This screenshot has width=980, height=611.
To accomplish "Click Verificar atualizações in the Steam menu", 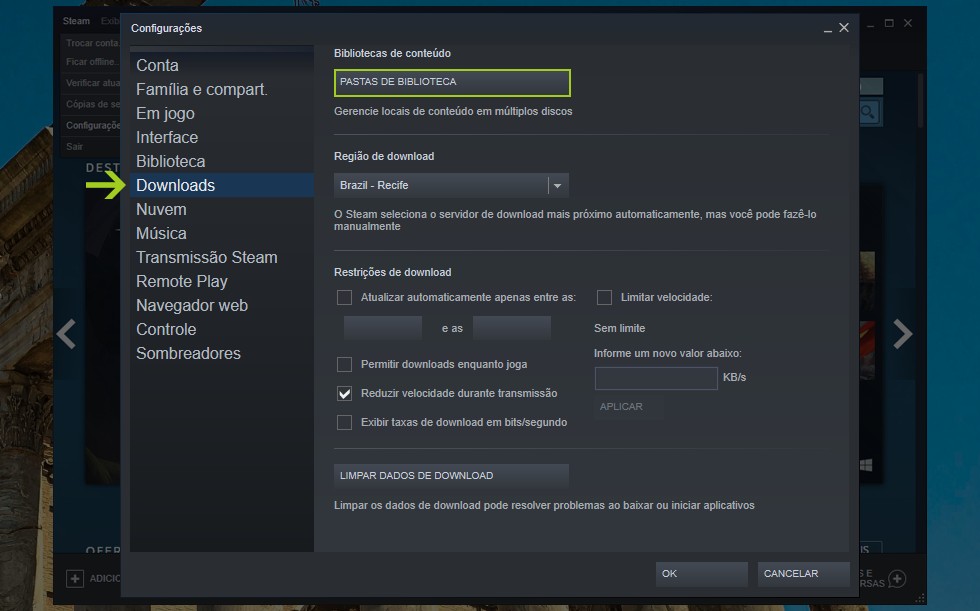I will (x=92, y=83).
